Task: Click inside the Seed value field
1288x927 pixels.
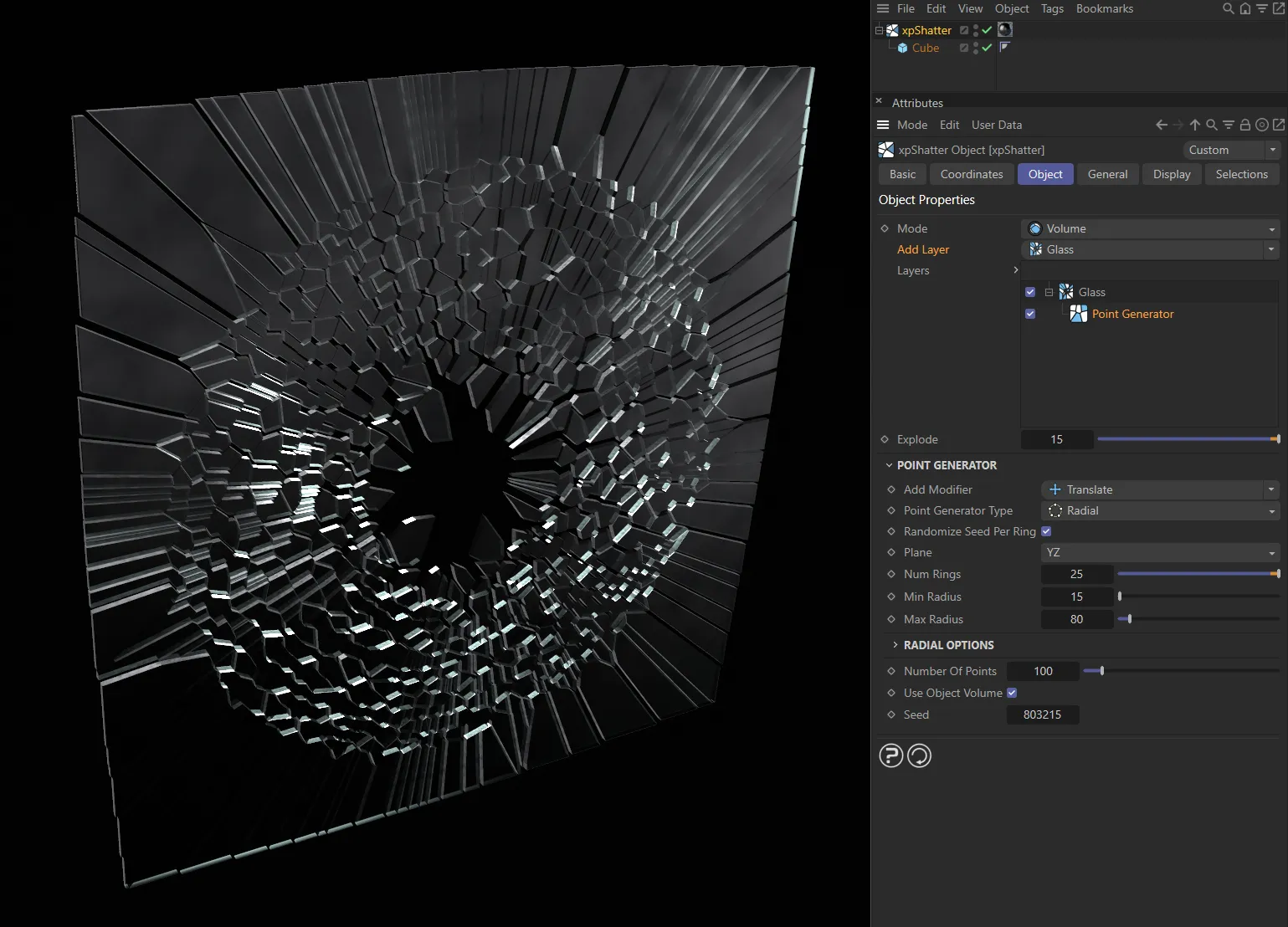Action: pyautogui.click(x=1042, y=714)
